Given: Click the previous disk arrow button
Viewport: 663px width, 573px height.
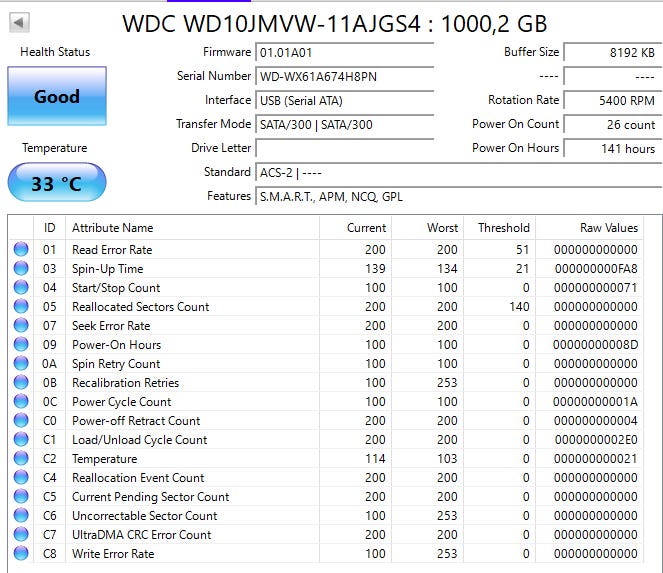Looking at the screenshot, I should click(19, 22).
